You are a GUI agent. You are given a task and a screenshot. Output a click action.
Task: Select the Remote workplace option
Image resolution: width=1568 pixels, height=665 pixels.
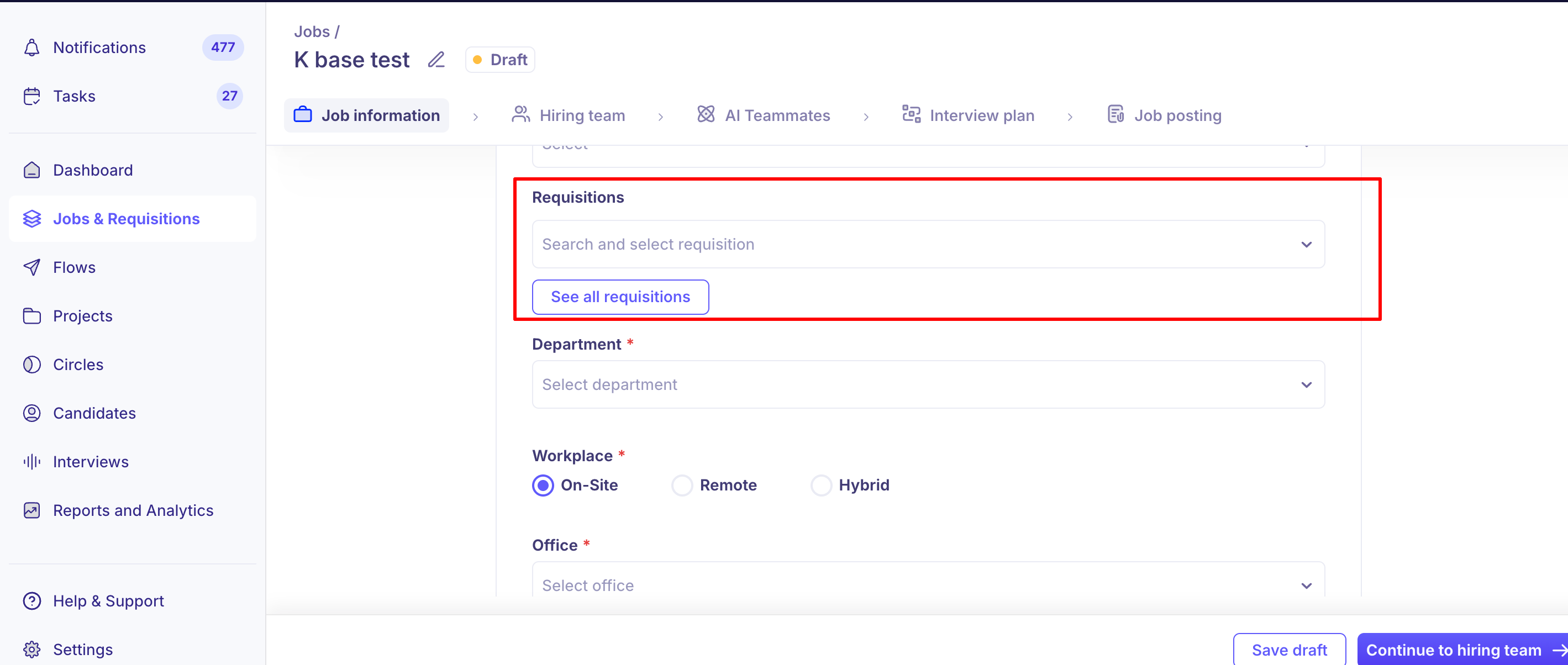682,485
